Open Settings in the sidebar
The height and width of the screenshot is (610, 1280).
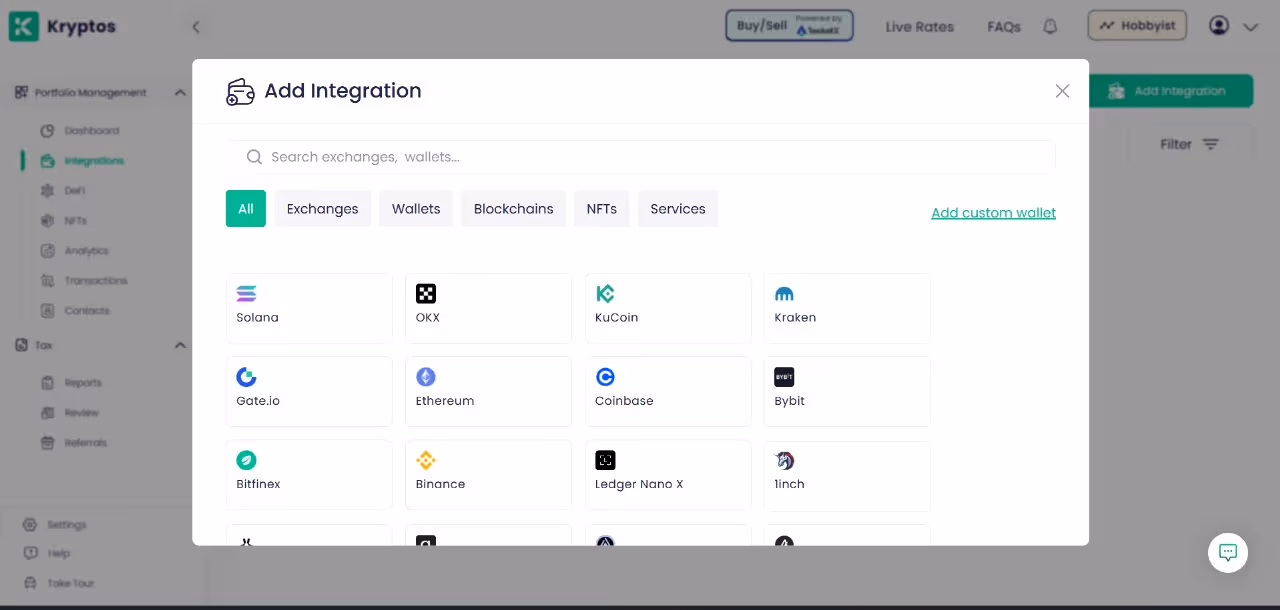tap(55, 525)
